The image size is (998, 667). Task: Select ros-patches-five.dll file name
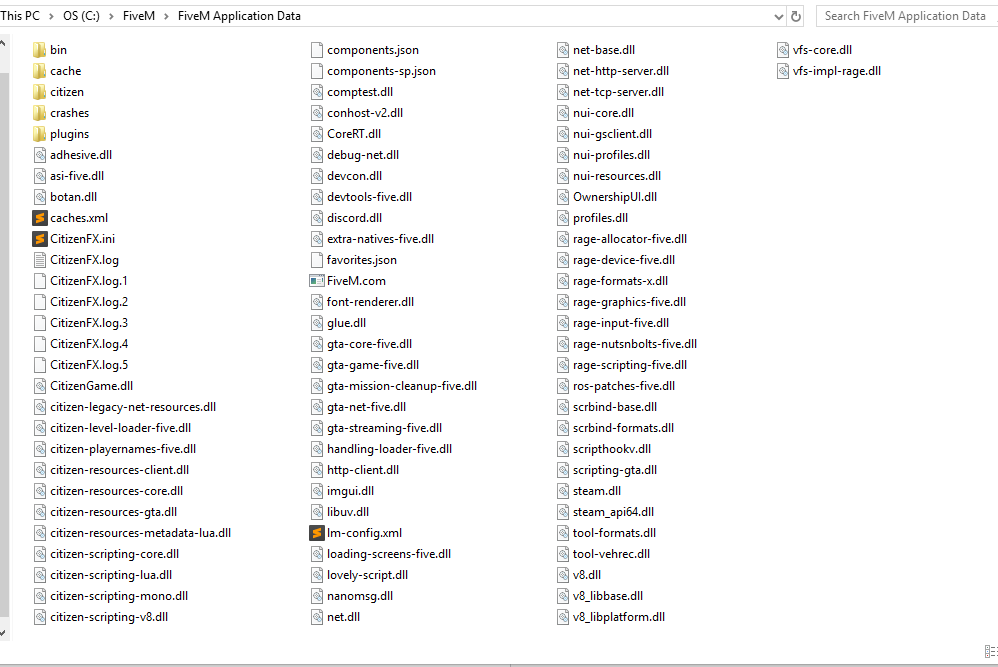[x=624, y=386]
